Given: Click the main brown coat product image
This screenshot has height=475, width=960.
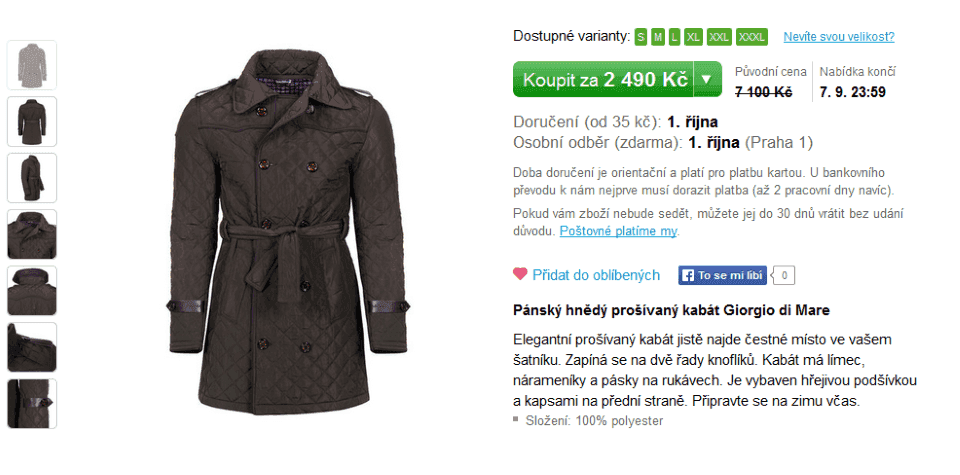Looking at the screenshot, I should (288, 233).
